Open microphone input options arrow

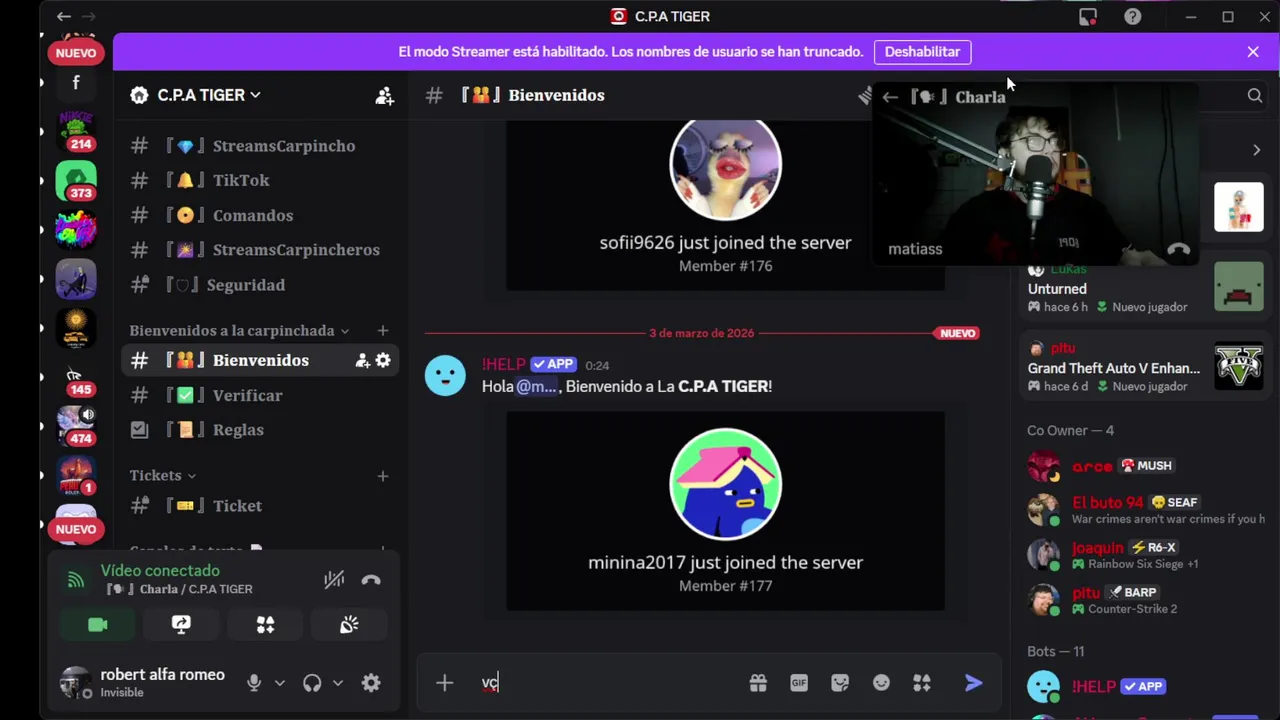(x=280, y=683)
